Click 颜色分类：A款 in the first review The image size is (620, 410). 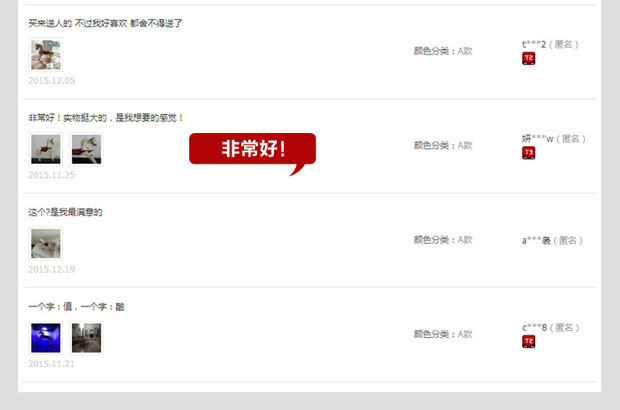443,51
